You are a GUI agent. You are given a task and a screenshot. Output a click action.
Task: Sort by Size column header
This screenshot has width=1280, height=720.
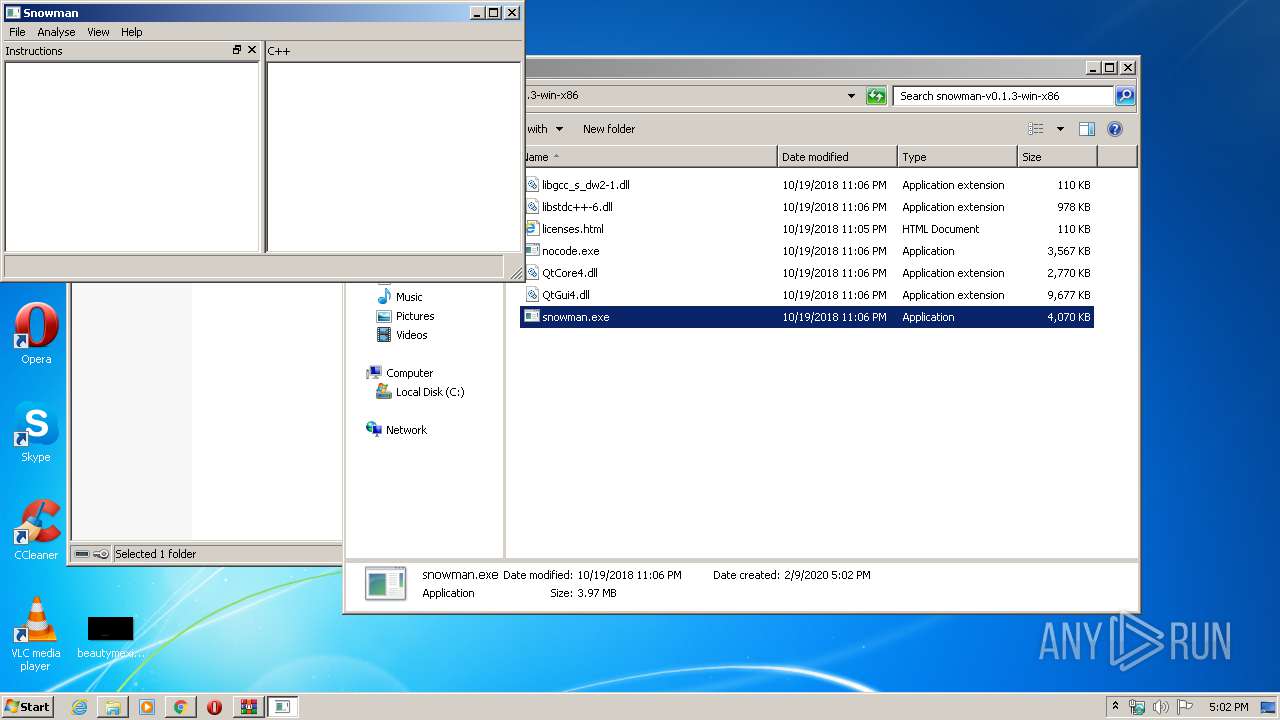point(1057,157)
